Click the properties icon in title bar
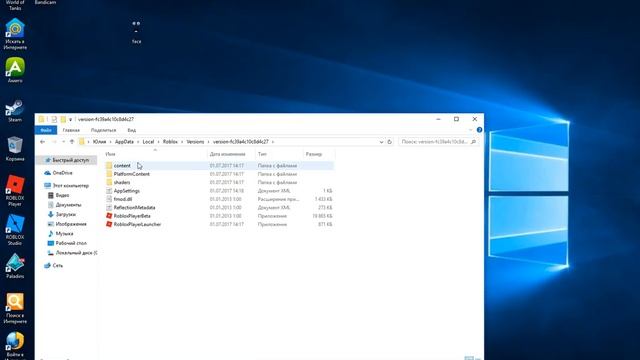Image resolution: width=640 pixels, height=360 pixels. coord(54,119)
